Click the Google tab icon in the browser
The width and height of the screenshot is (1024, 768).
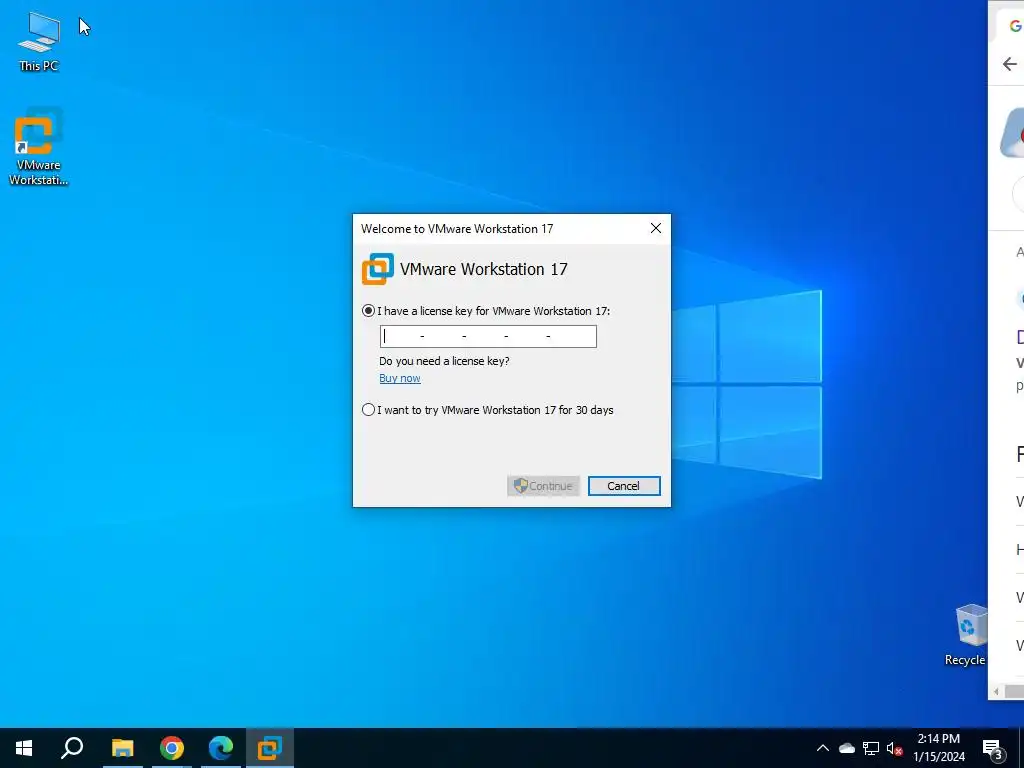[x=1016, y=25]
